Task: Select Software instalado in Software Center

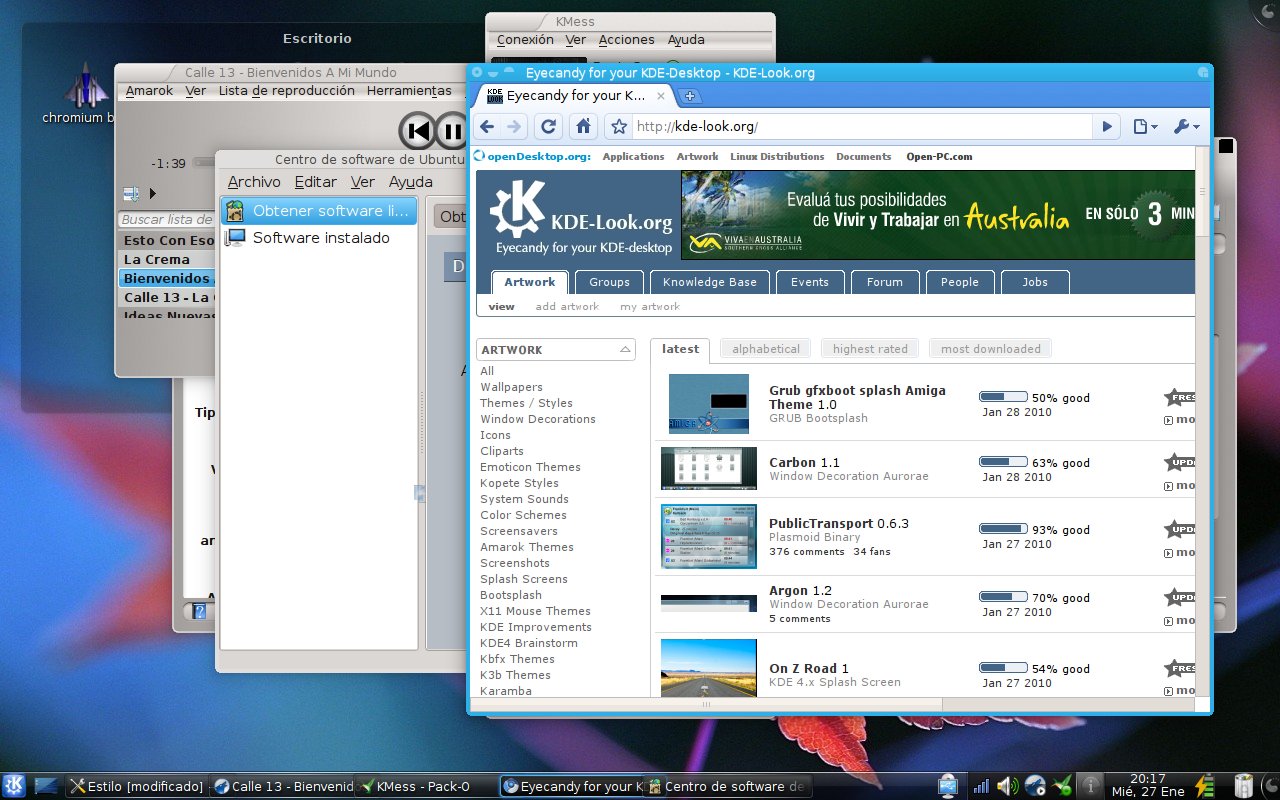Action: click(319, 237)
